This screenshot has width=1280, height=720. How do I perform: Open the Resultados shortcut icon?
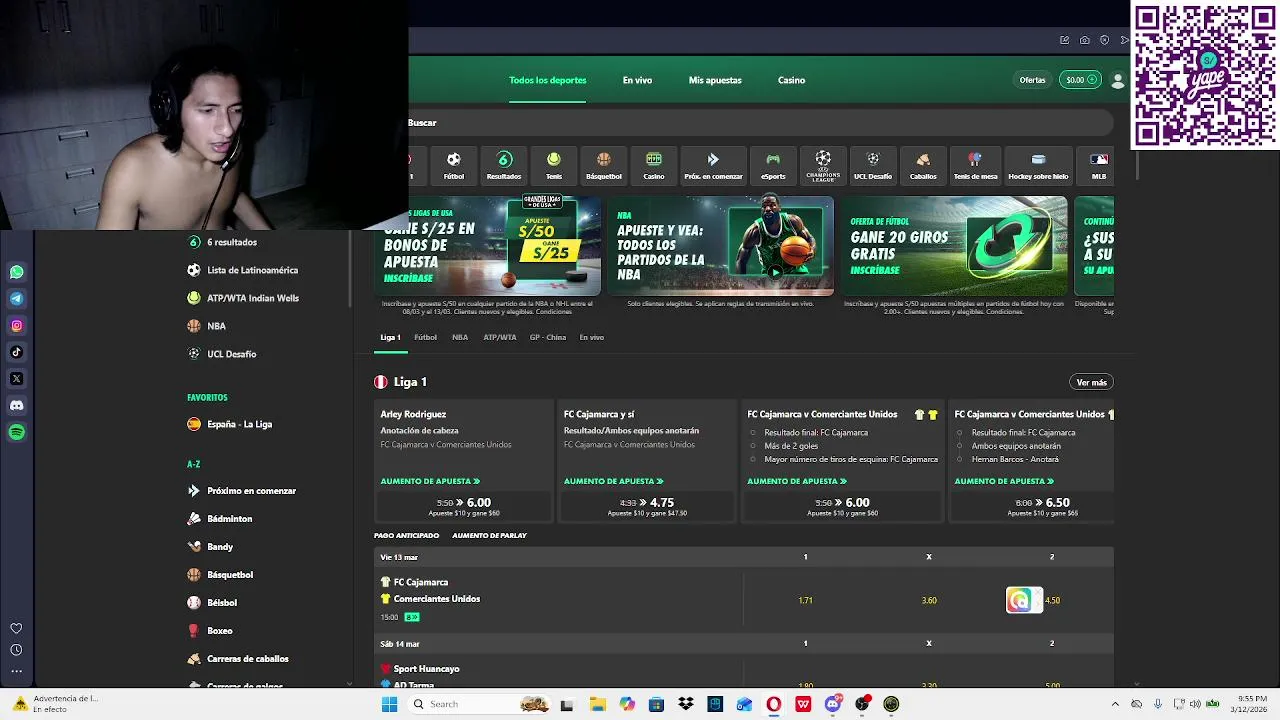504,165
